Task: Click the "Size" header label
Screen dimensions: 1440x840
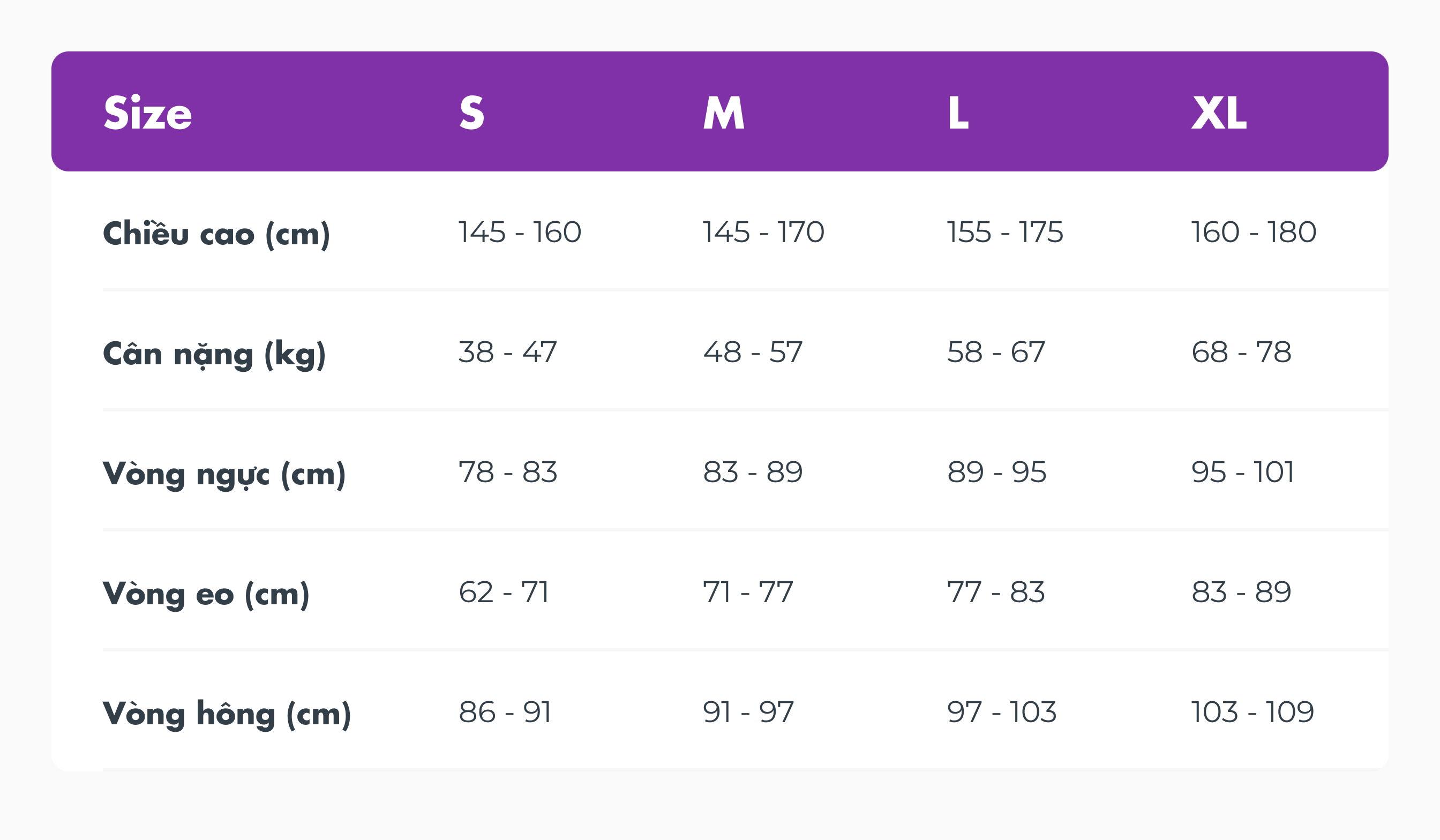Action: (147, 112)
